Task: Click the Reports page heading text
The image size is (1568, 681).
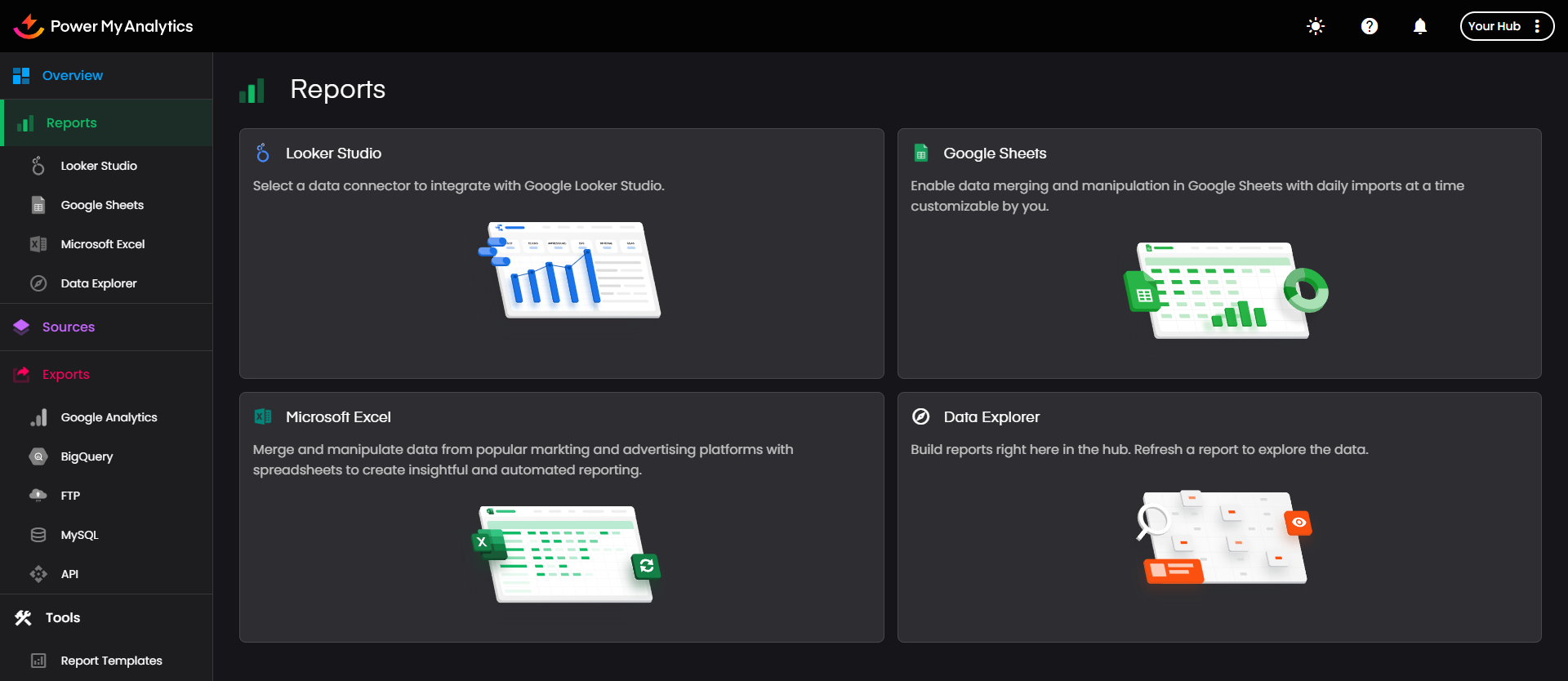Action: pyautogui.click(x=338, y=89)
